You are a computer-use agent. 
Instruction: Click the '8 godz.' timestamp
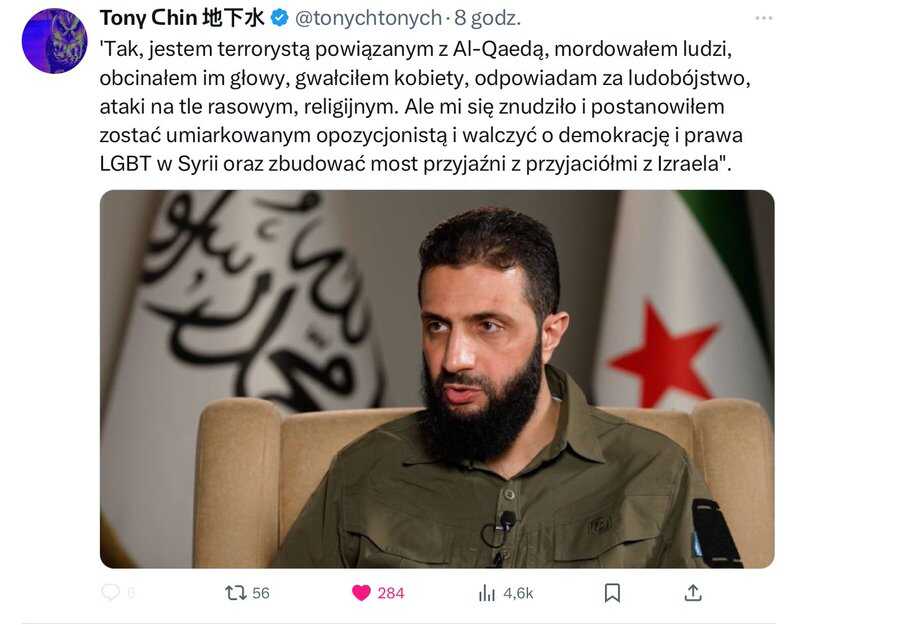coord(487,18)
